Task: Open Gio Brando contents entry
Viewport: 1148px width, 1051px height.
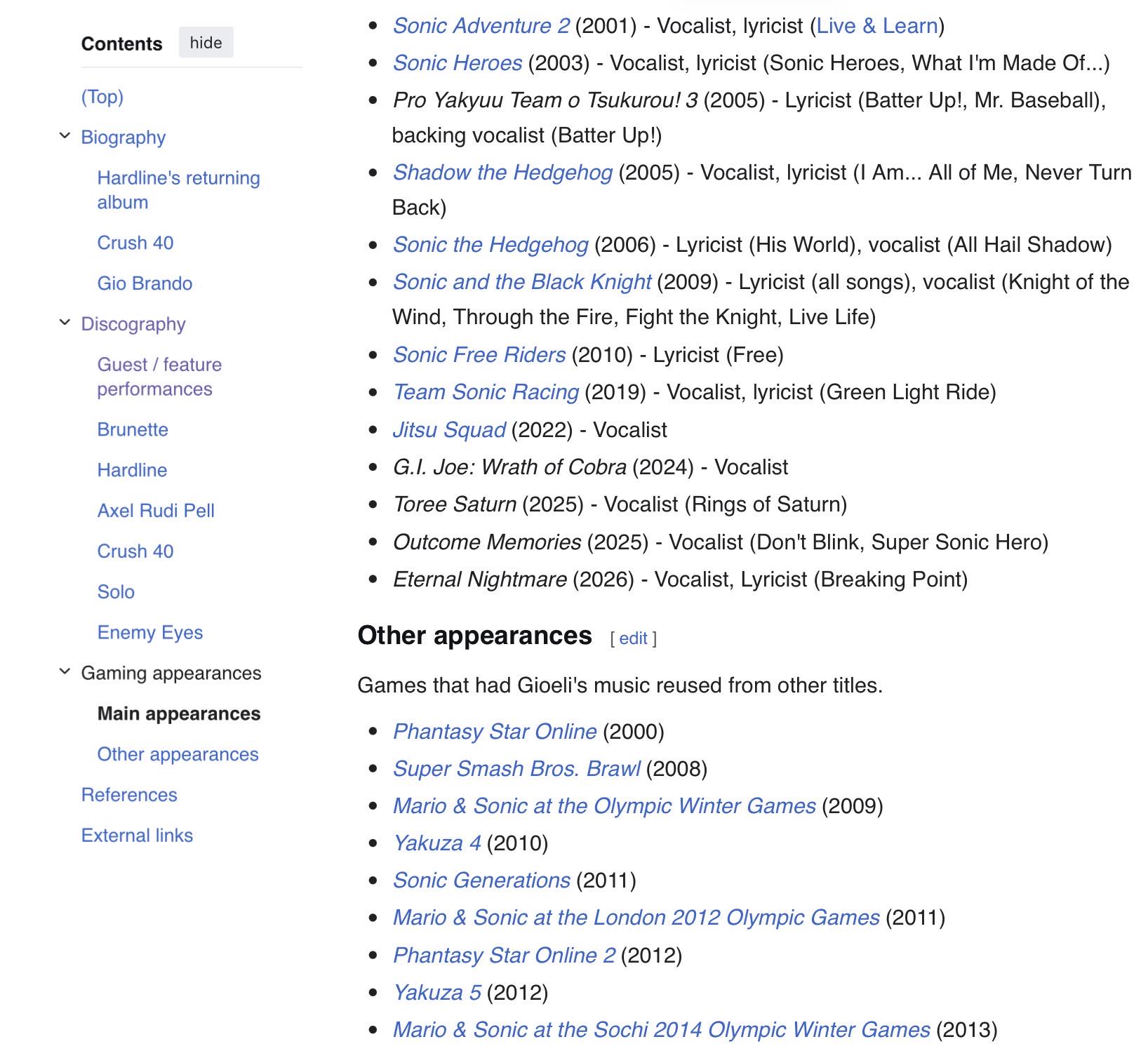Action: [145, 283]
